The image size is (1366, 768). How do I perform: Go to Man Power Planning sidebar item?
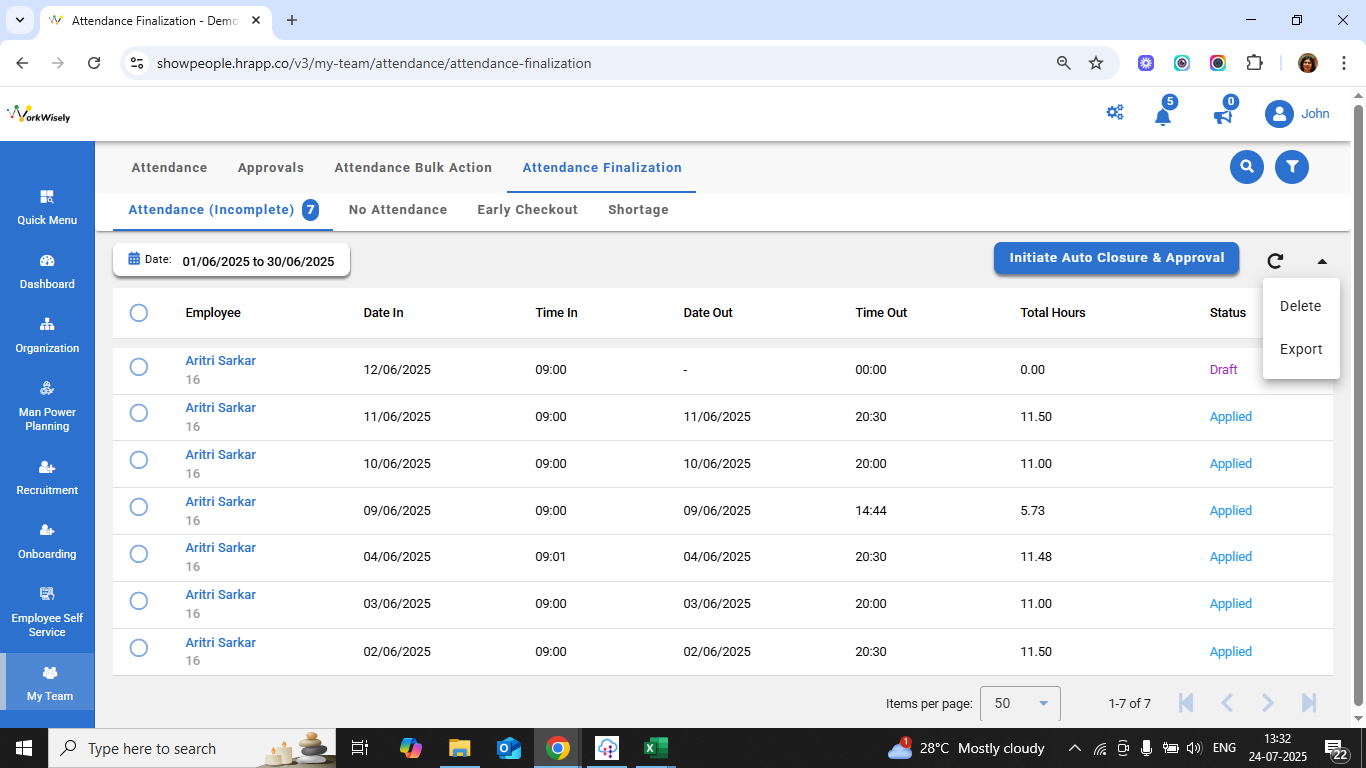click(x=47, y=406)
